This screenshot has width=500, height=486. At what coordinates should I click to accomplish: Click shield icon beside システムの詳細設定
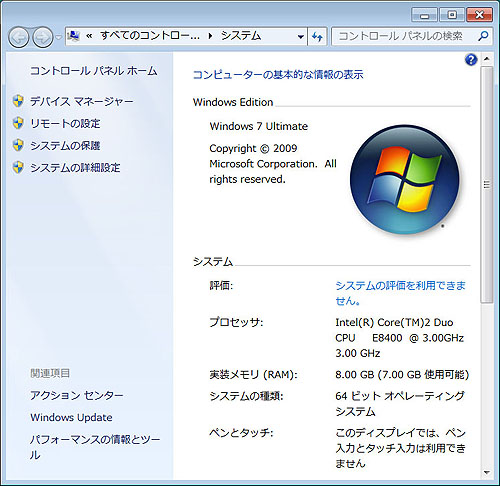tap(18, 167)
